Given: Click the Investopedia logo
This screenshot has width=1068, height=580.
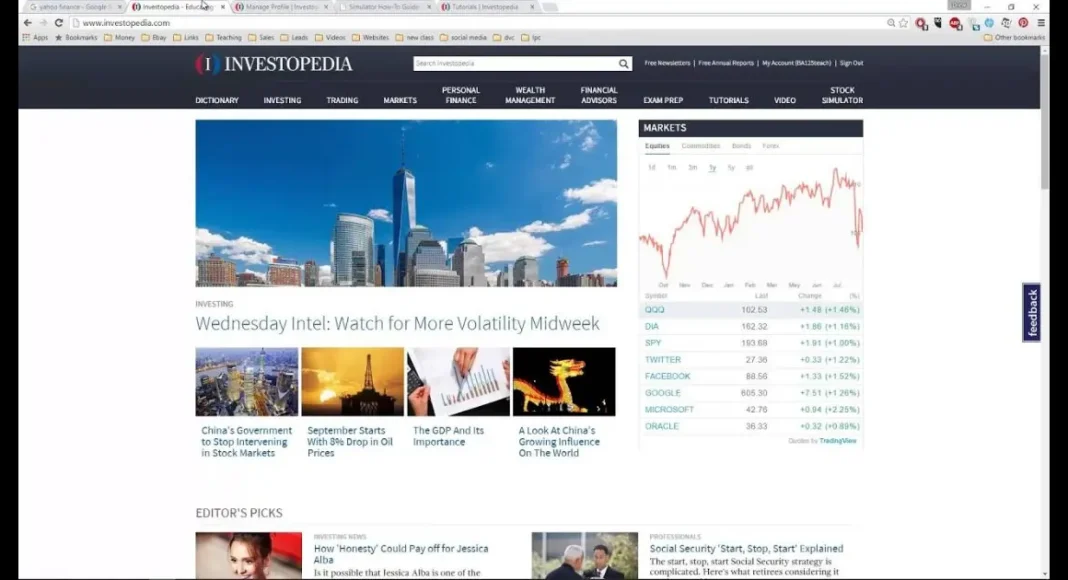Looking at the screenshot, I should 274,64.
